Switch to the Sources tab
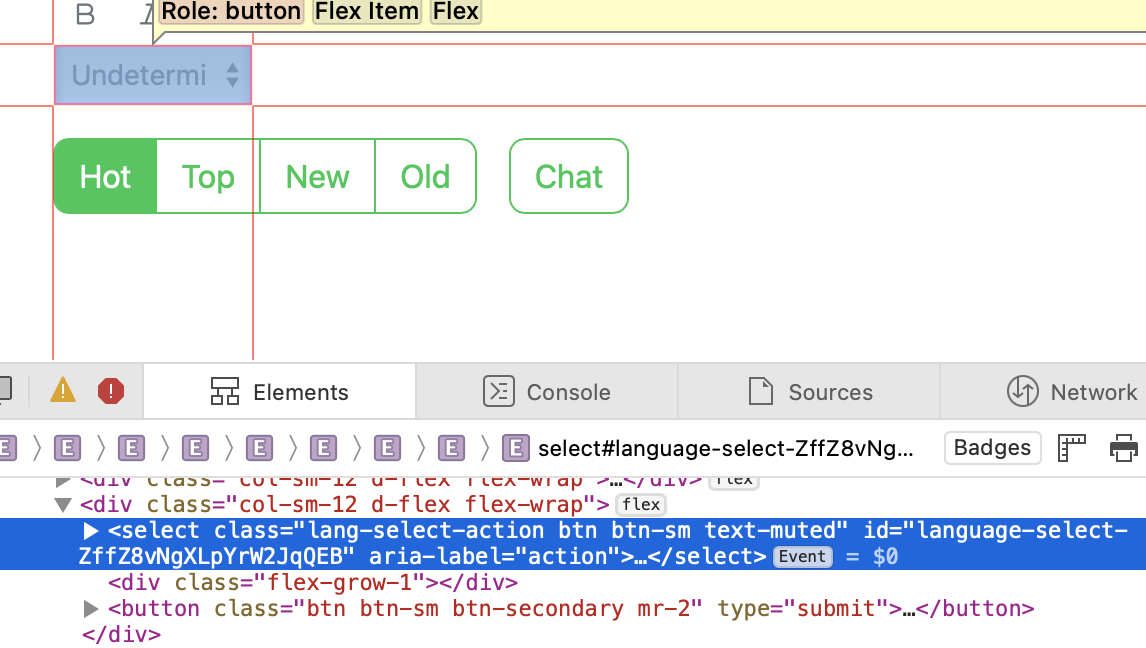1146x648 pixels. click(x=810, y=391)
